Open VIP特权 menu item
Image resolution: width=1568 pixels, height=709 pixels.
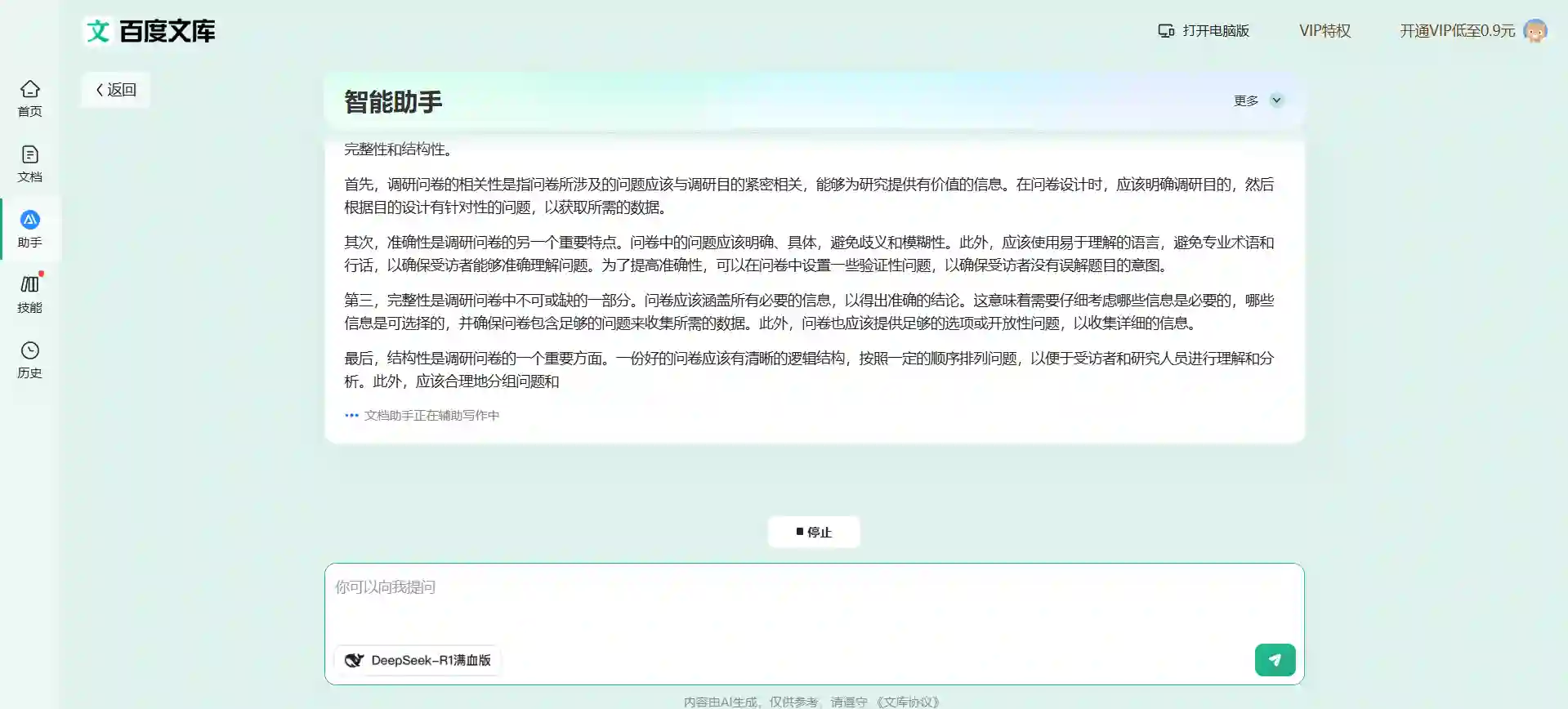tap(1325, 31)
